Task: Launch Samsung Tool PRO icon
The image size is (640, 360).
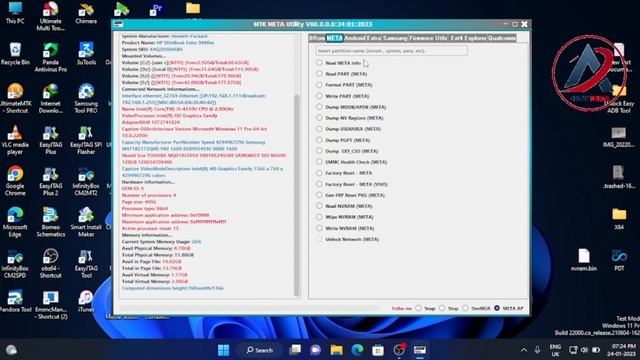Action: (86, 98)
